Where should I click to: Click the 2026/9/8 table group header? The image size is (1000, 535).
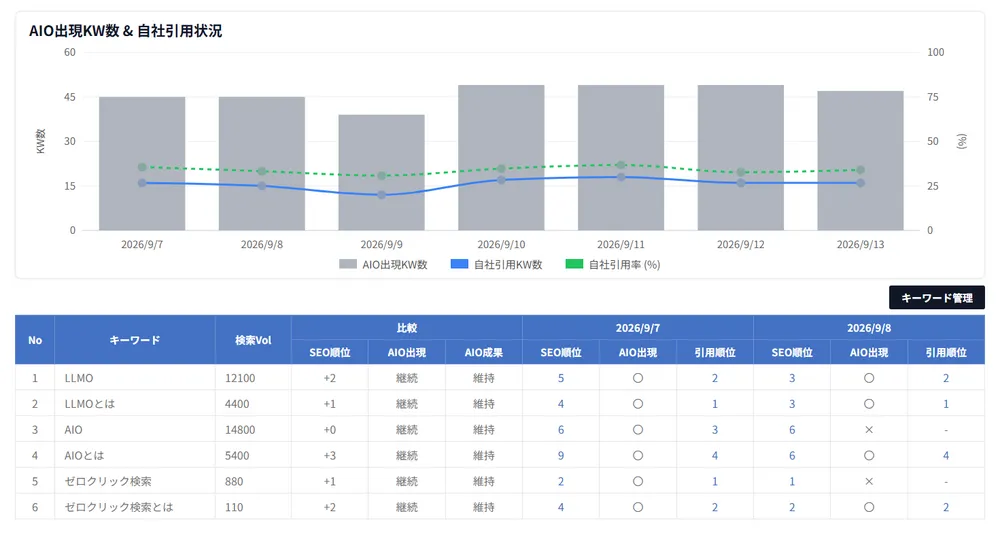(x=869, y=328)
